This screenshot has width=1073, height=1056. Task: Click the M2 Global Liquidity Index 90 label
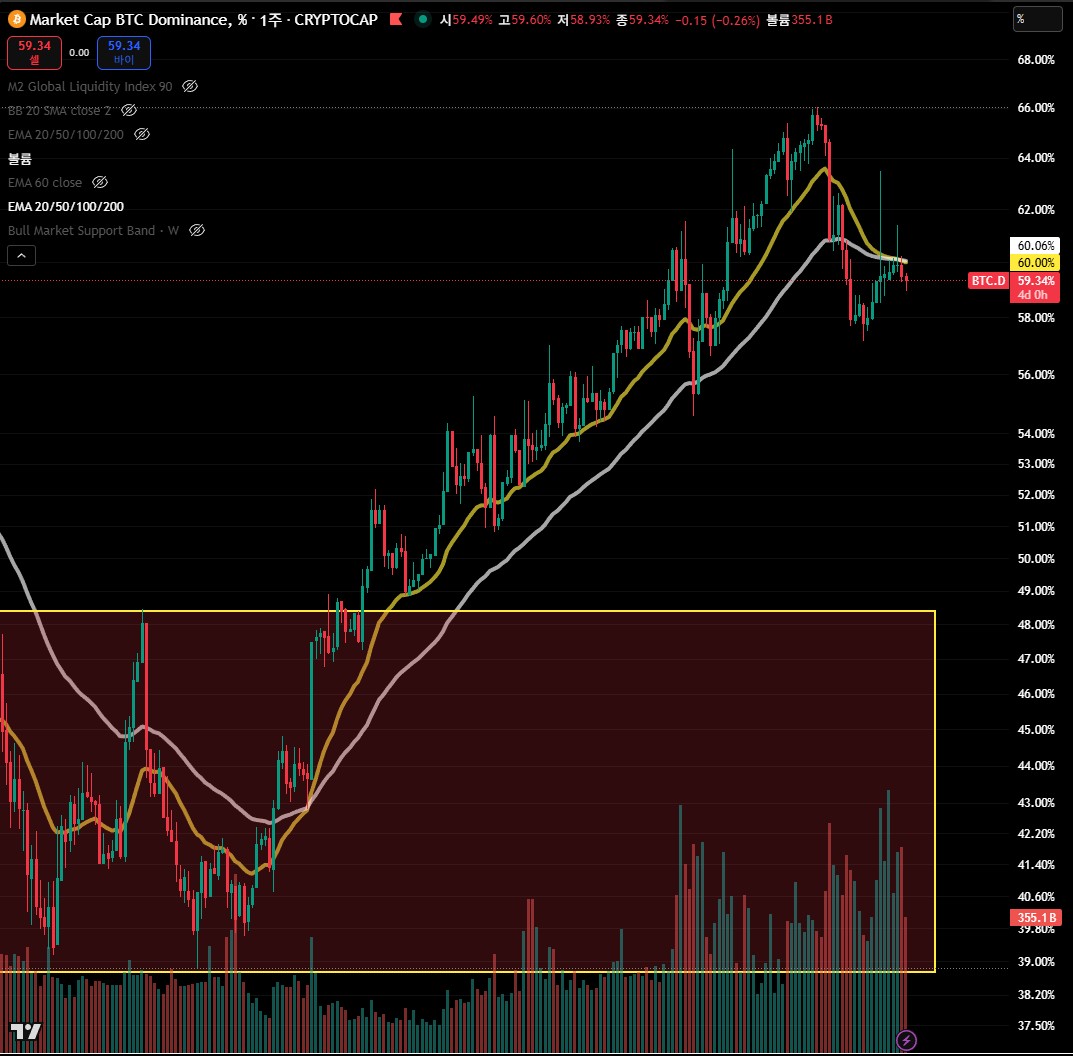90,86
